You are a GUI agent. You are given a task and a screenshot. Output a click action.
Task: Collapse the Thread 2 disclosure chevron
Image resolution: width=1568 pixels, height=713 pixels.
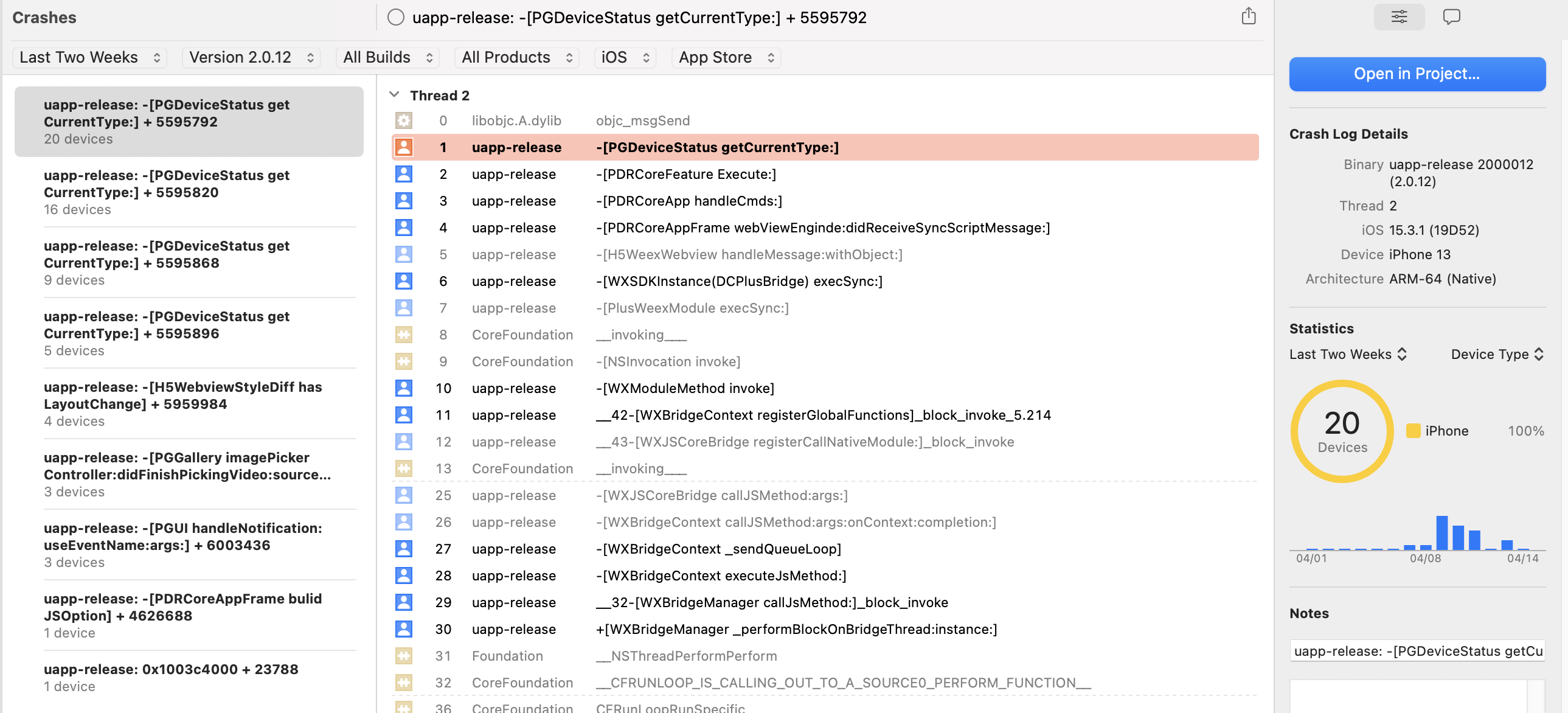point(395,95)
